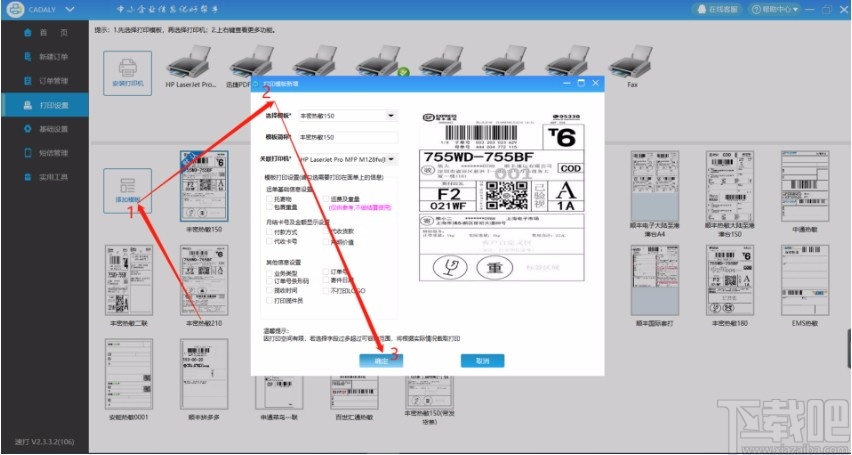Select the 顺丰国际套打 template thumbnail

tap(655, 280)
